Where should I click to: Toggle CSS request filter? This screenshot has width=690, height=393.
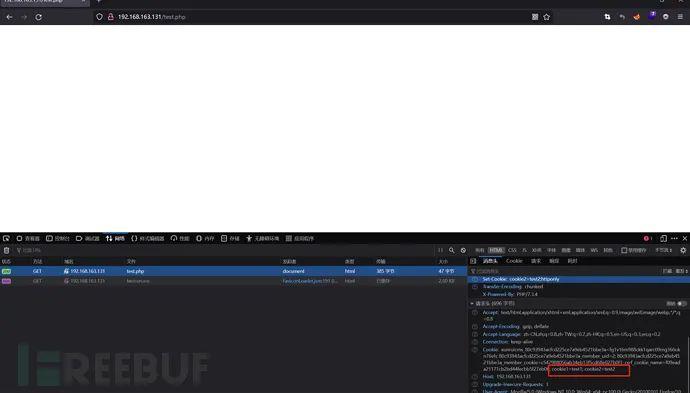[512, 250]
